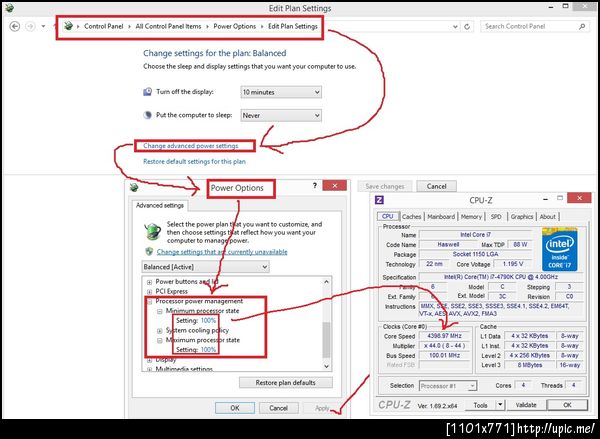The height and width of the screenshot is (439, 600).
Task: Select Control Panel breadcrumb
Action: pyautogui.click(x=103, y=26)
